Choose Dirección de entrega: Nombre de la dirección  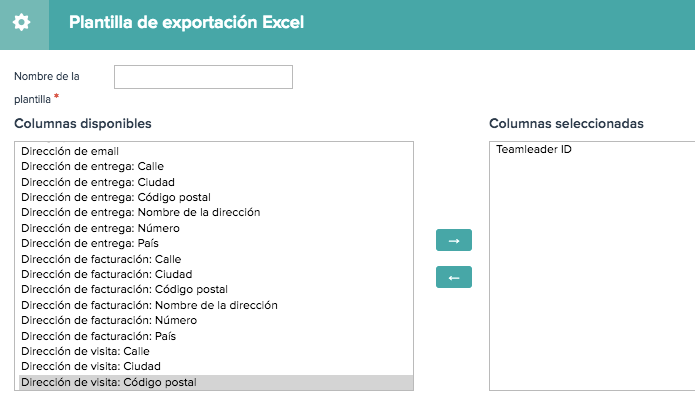(x=216, y=212)
